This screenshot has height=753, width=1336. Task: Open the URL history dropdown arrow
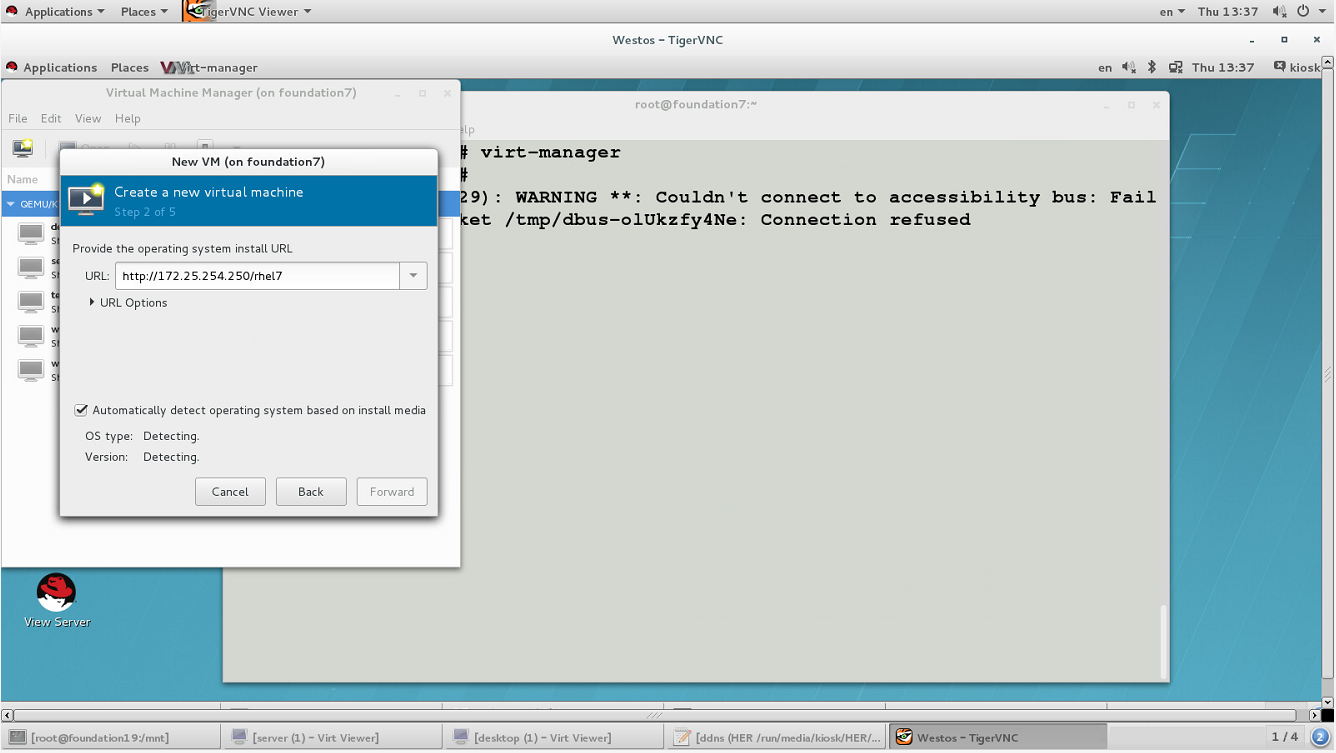pos(413,276)
